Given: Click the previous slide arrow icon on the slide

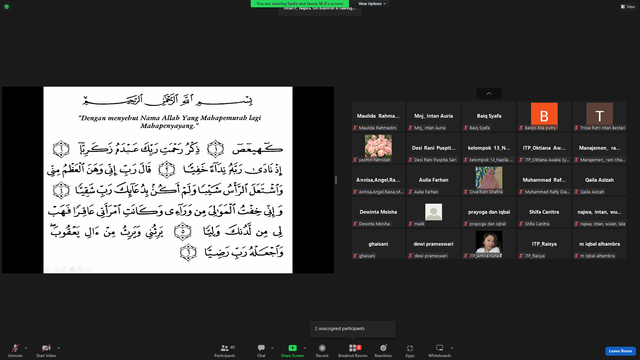Looking at the screenshot, I should coord(48,269).
